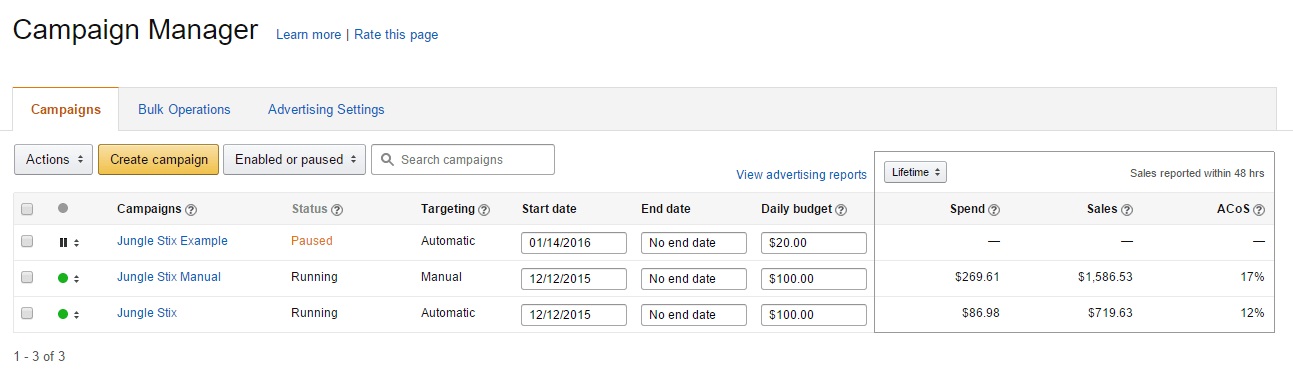The width and height of the screenshot is (1293, 370).
Task: Expand the Enabled or paused filter
Action: click(293, 159)
